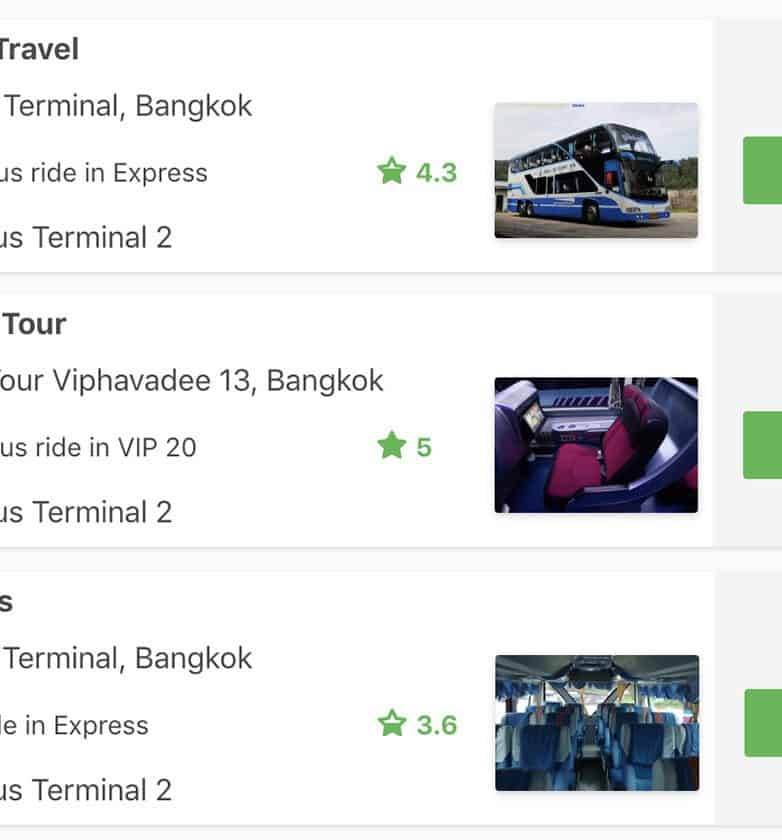Click the green star beside the 3.6 rating

point(391,724)
